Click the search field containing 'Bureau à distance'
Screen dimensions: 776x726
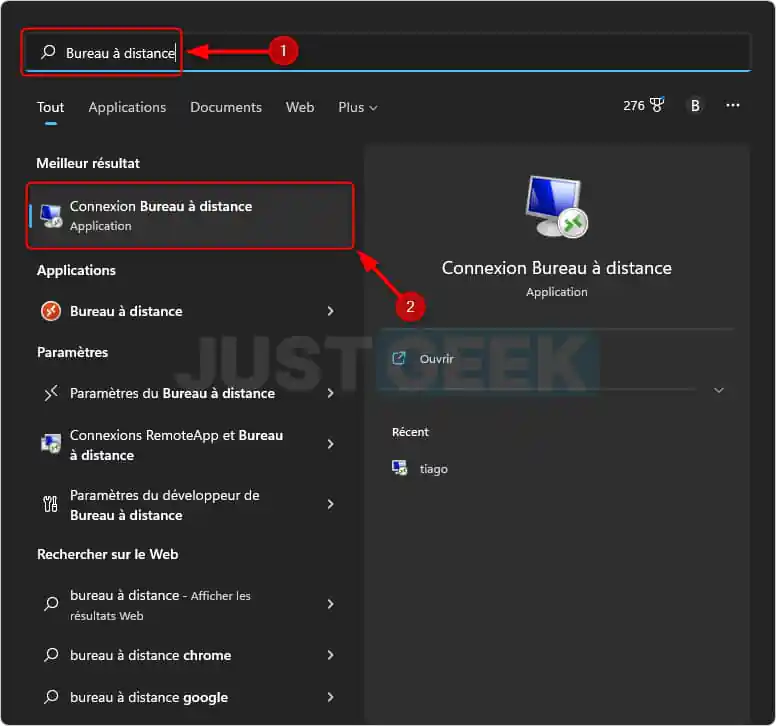[388, 52]
